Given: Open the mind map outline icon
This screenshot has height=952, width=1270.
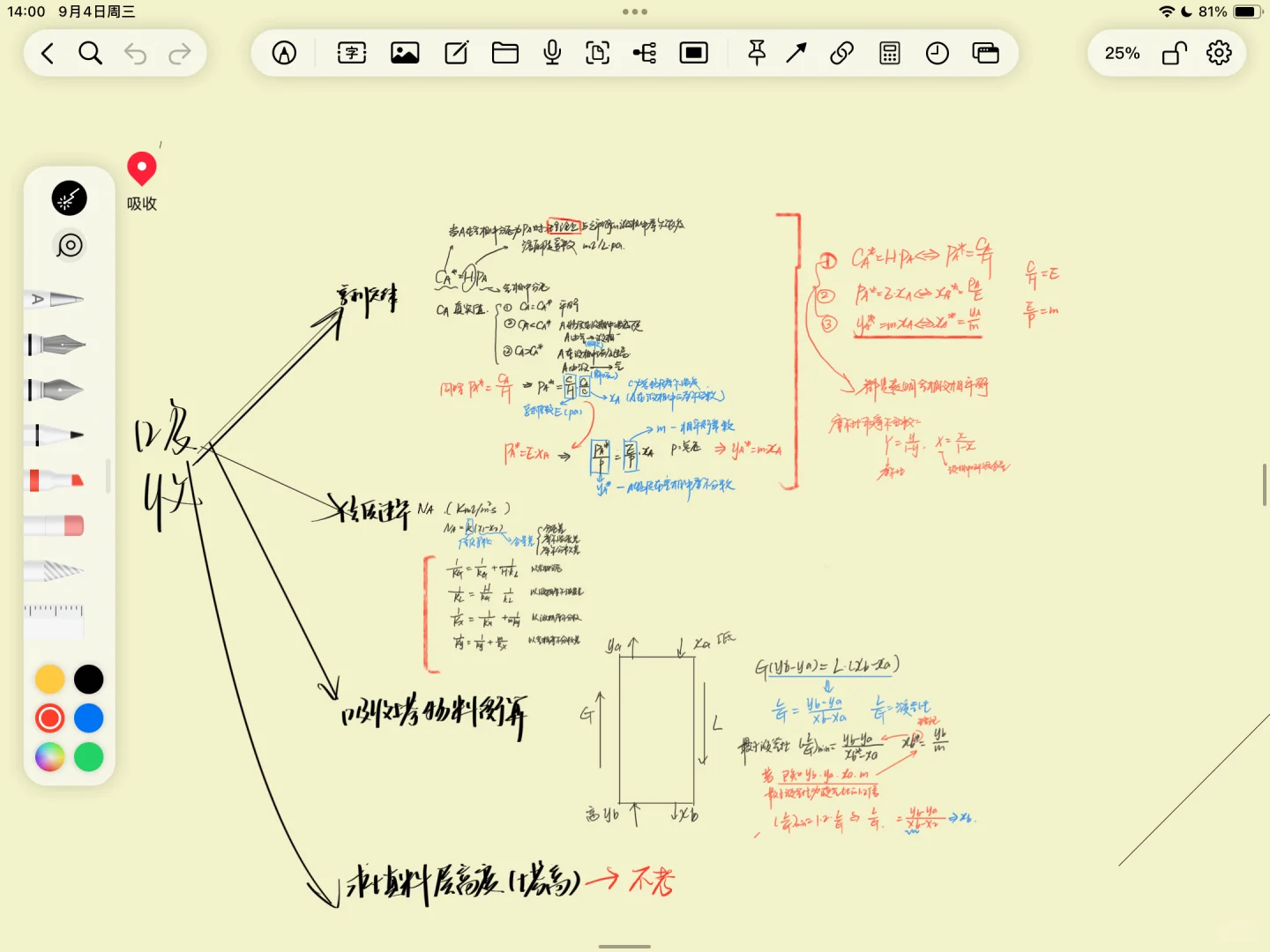Looking at the screenshot, I should [645, 54].
